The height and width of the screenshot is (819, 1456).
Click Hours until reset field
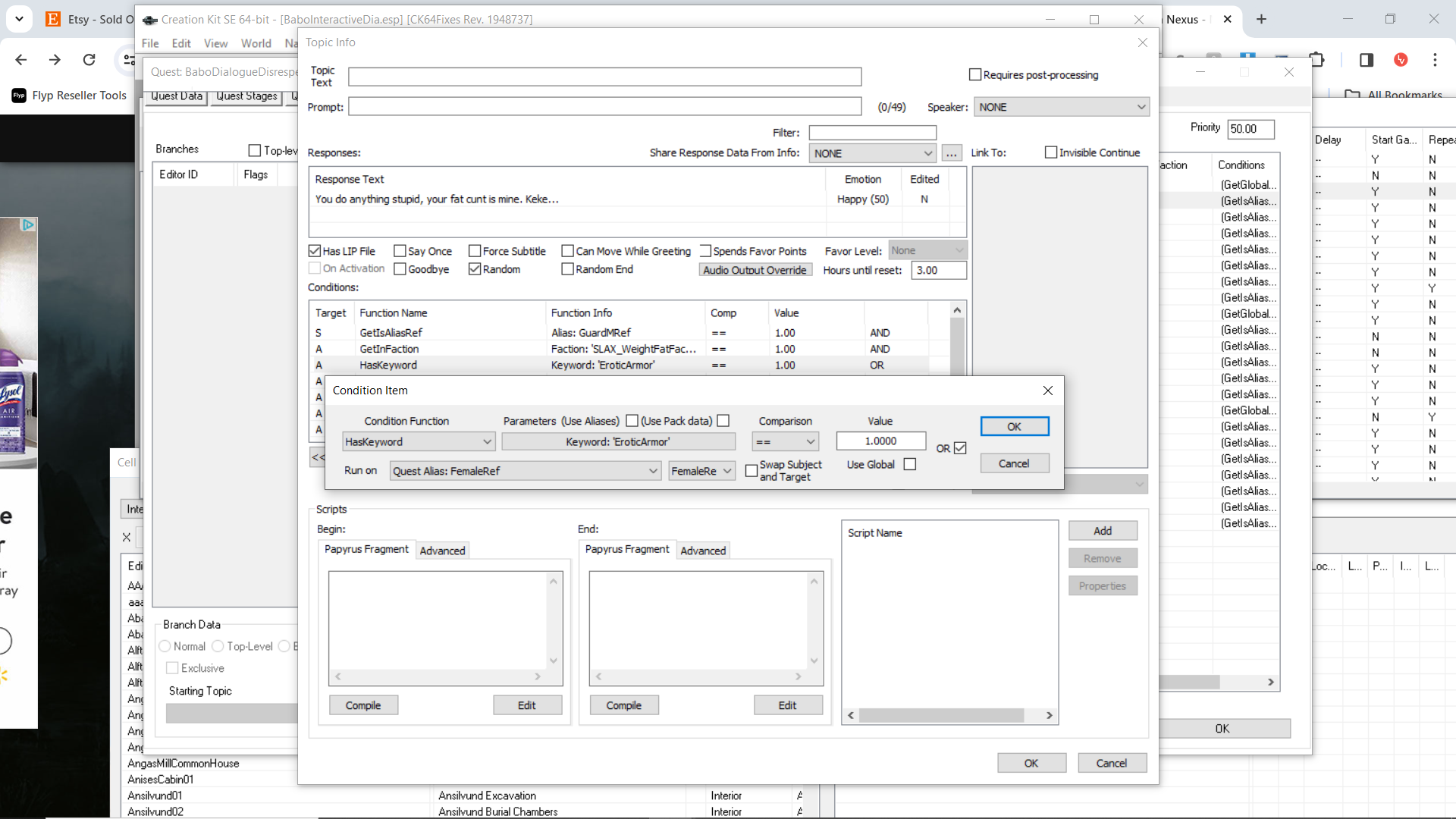(x=939, y=270)
